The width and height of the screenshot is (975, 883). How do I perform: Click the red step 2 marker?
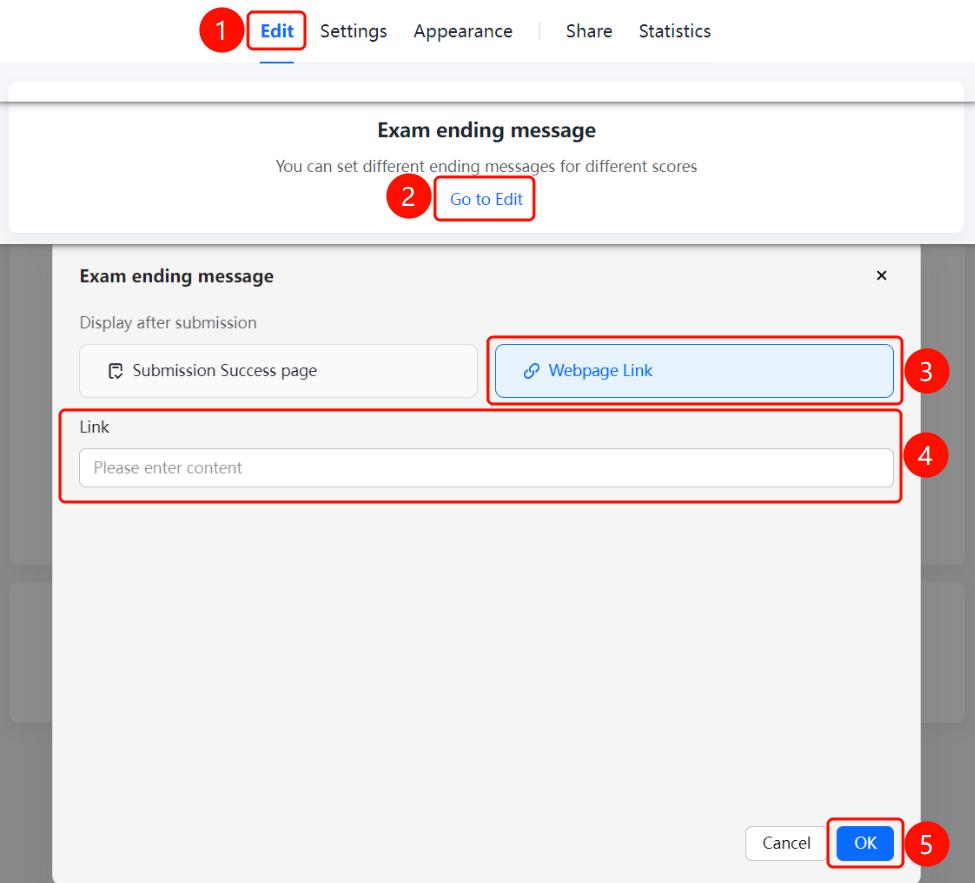[x=409, y=196]
